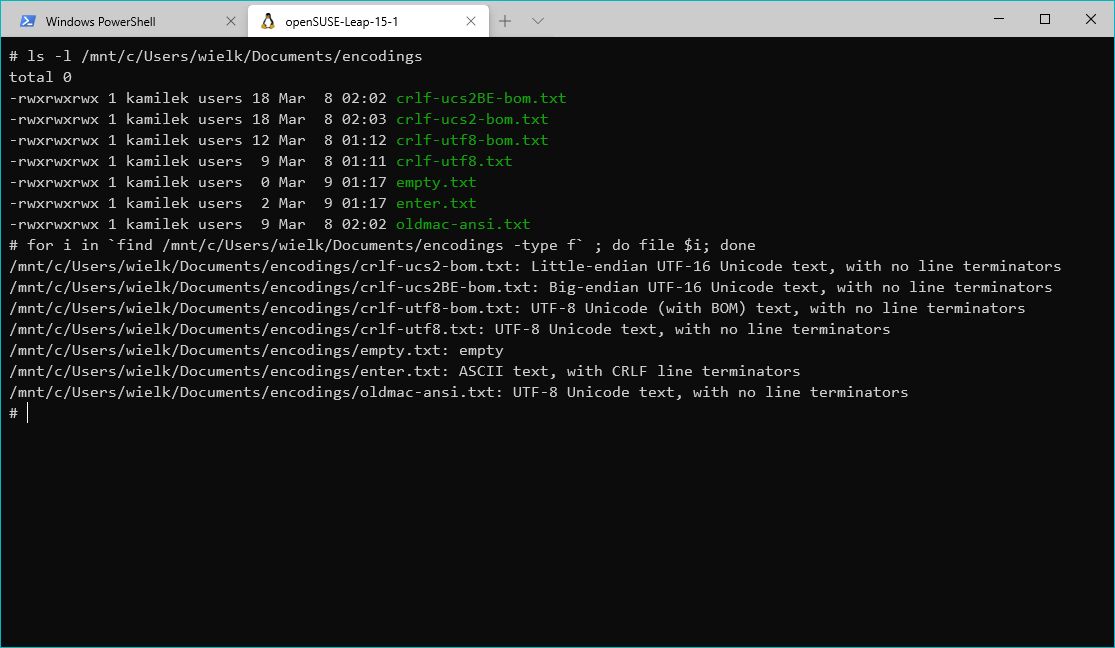Close the Windows PowerShell tab
The height and width of the screenshot is (648, 1115).
click(x=231, y=21)
